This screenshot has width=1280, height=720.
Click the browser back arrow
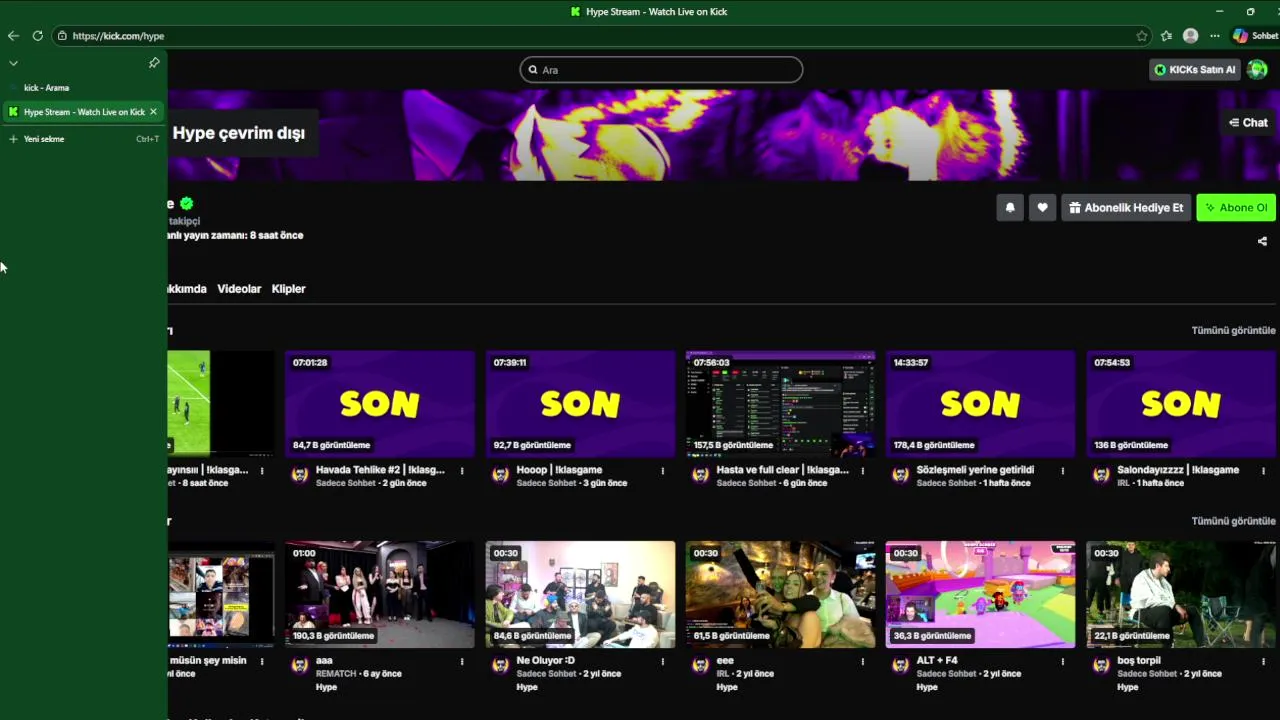(13, 36)
